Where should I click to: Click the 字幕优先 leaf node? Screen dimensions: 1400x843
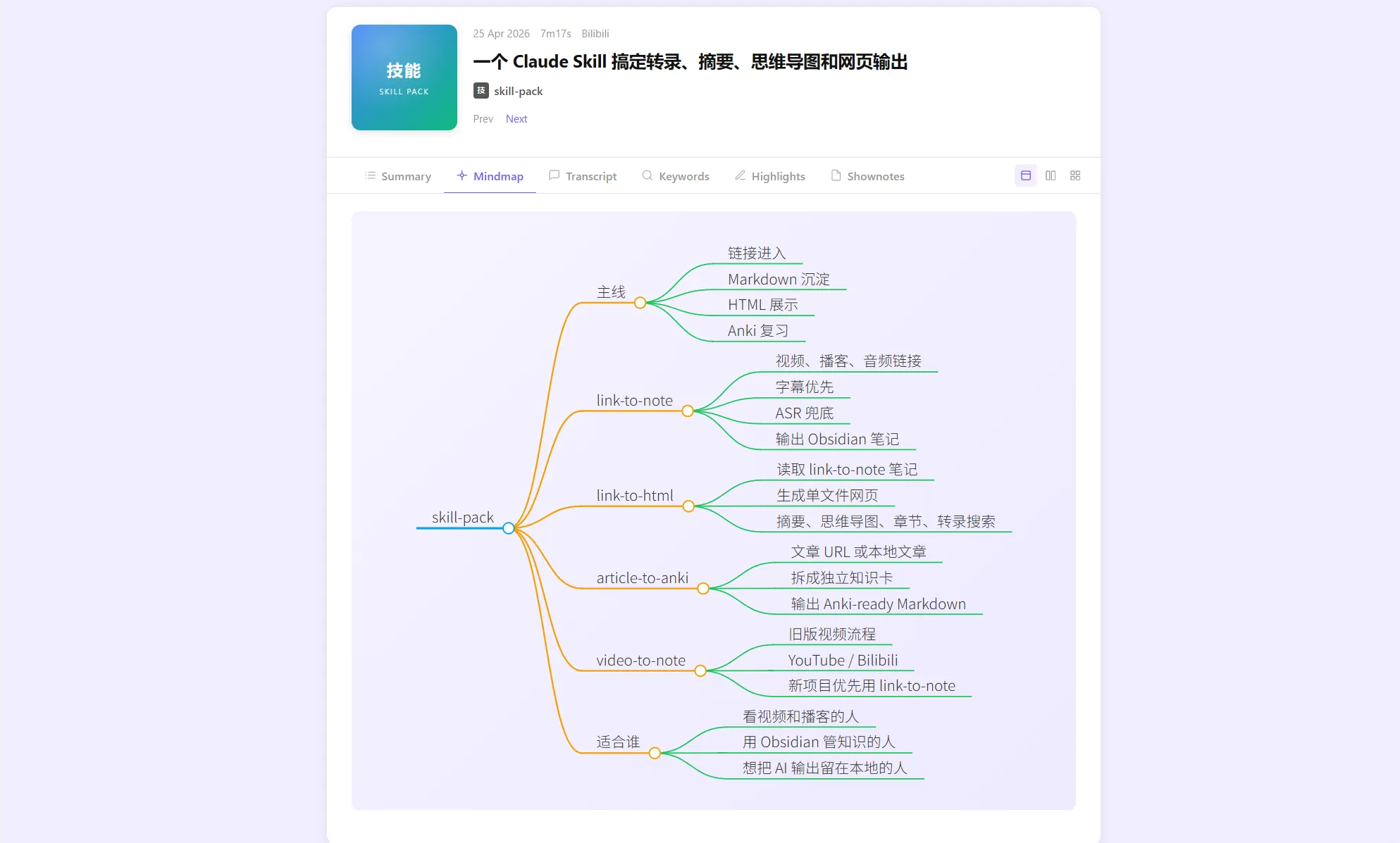[805, 387]
